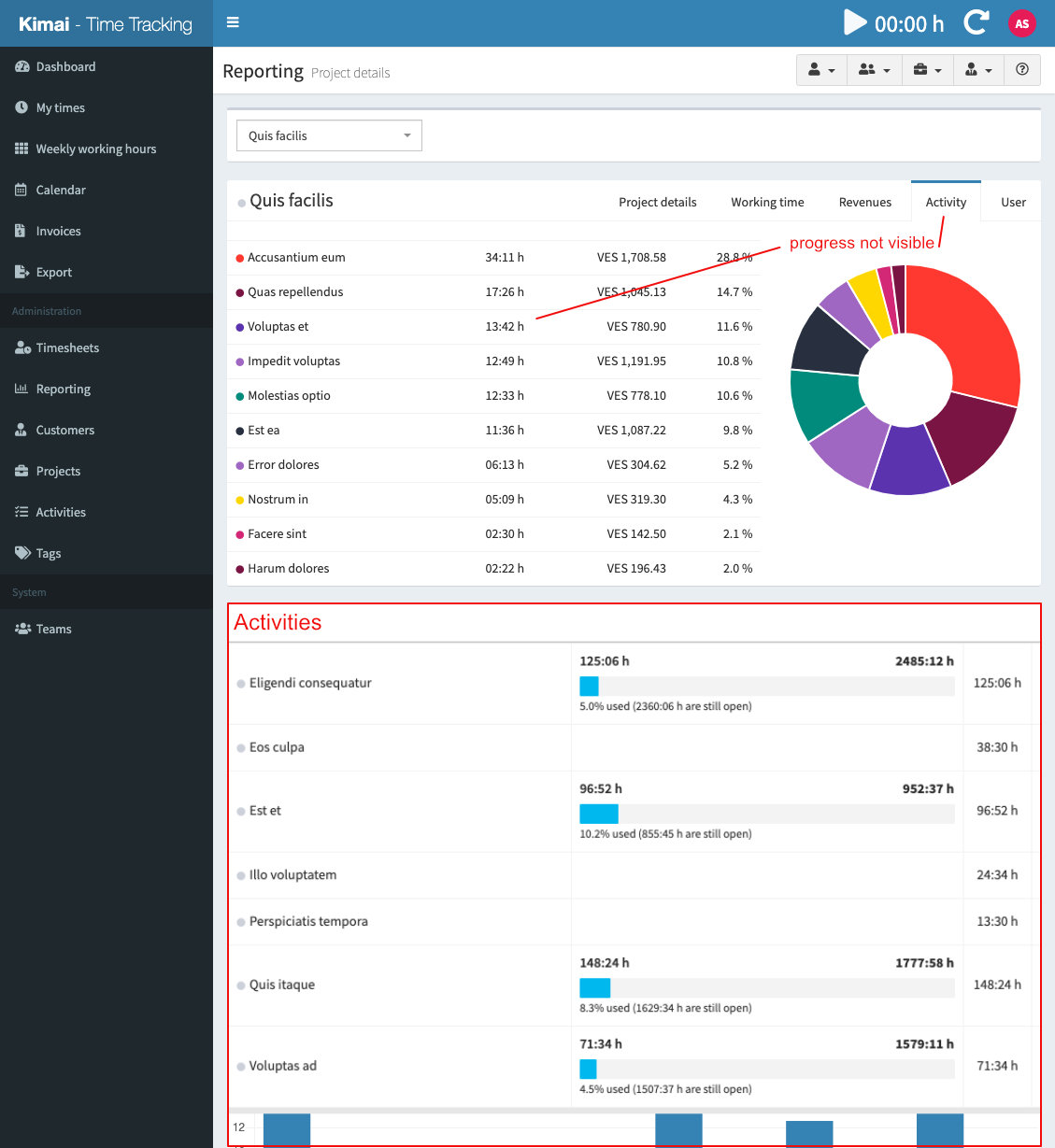The image size is (1055, 1148).
Task: Click the Nostrum in row
Action: coord(494,499)
